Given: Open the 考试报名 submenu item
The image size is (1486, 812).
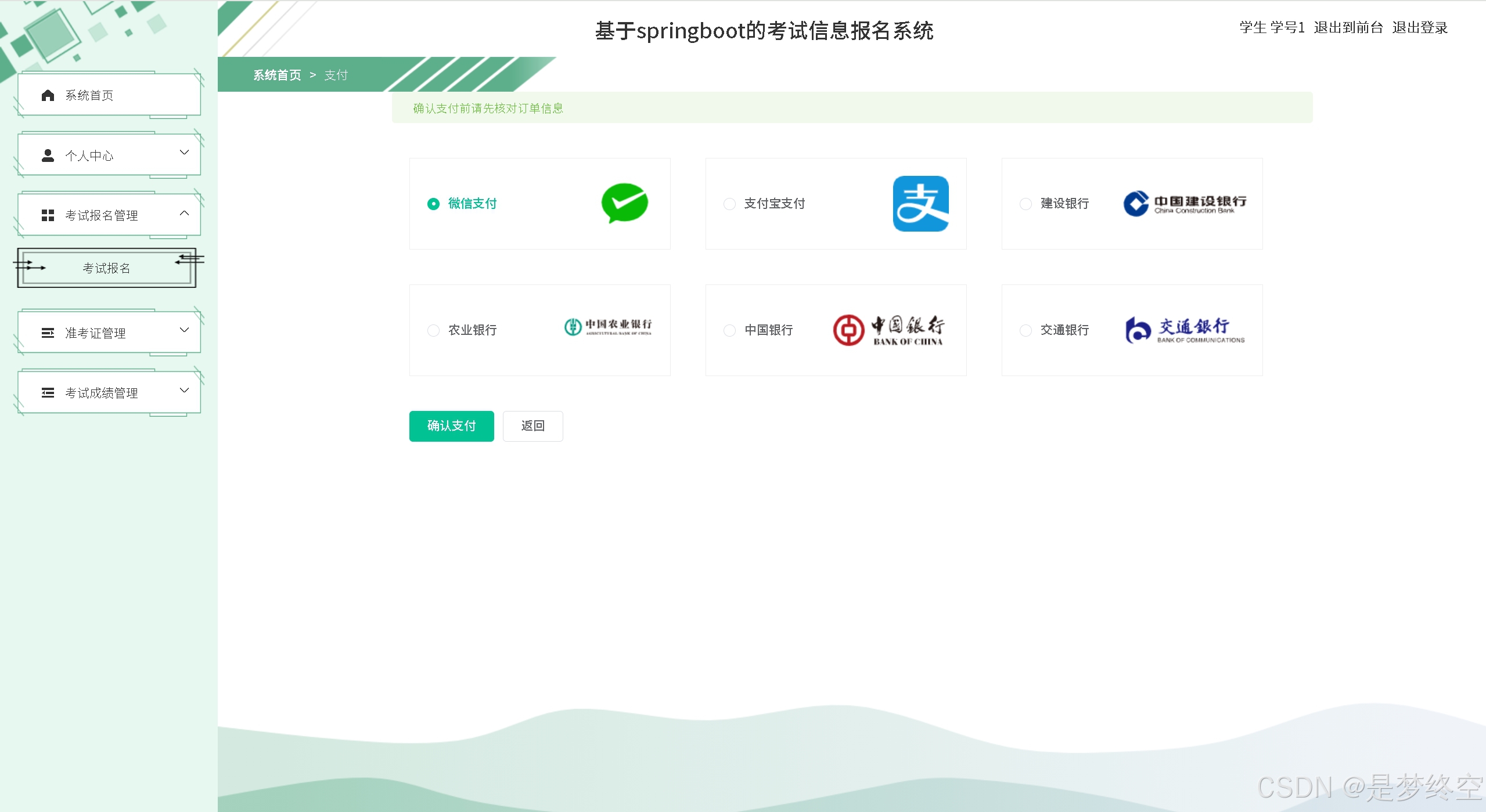Looking at the screenshot, I should click(106, 268).
